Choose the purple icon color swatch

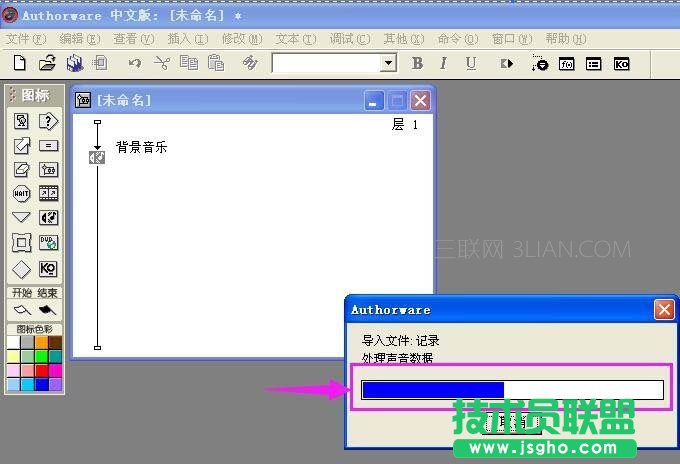pyautogui.click(x=56, y=385)
